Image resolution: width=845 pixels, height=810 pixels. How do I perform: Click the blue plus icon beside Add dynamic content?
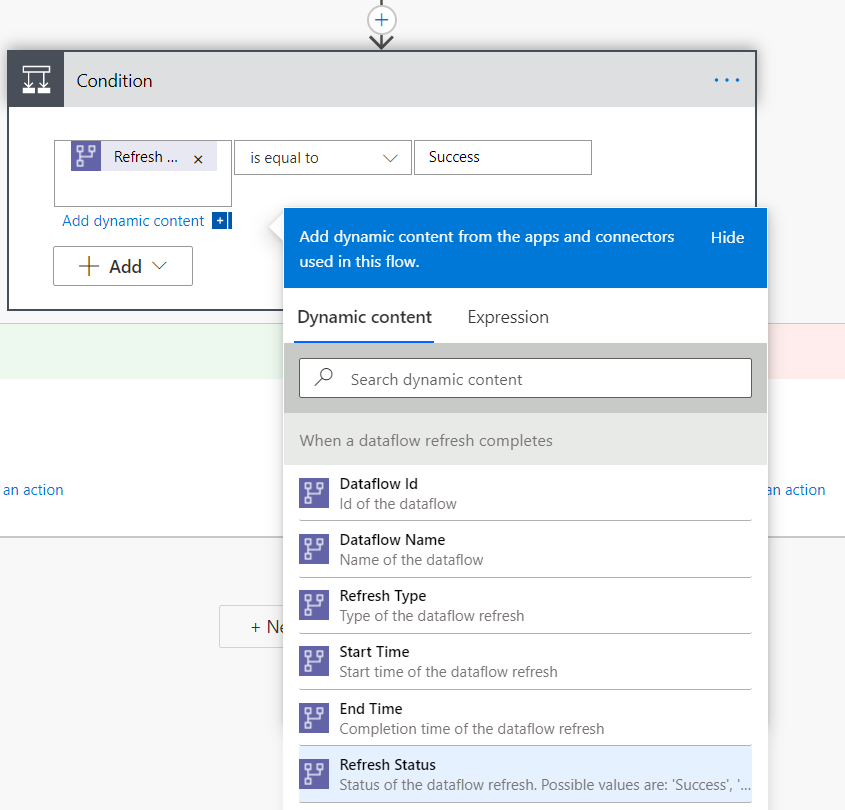point(220,220)
